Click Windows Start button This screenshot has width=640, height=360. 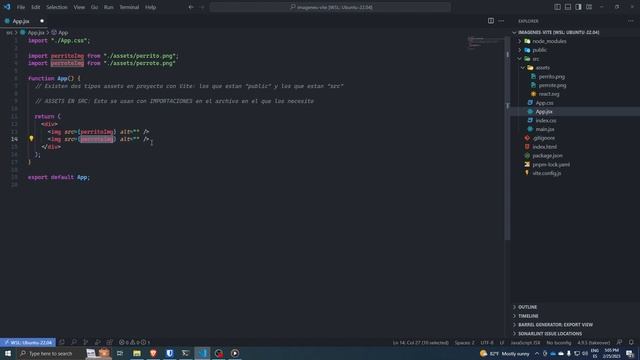tap(8, 353)
